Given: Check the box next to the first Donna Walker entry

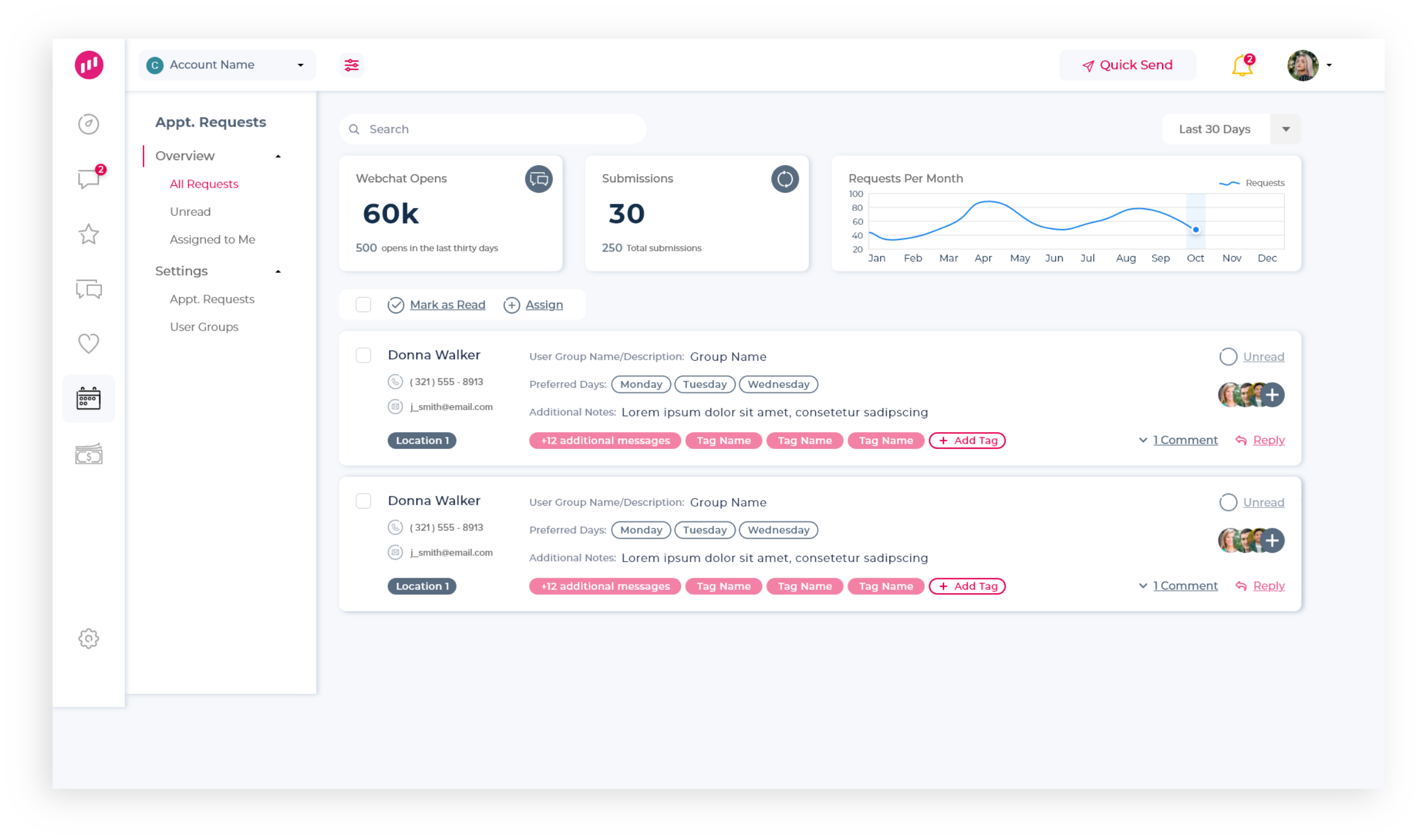Looking at the screenshot, I should (x=363, y=355).
